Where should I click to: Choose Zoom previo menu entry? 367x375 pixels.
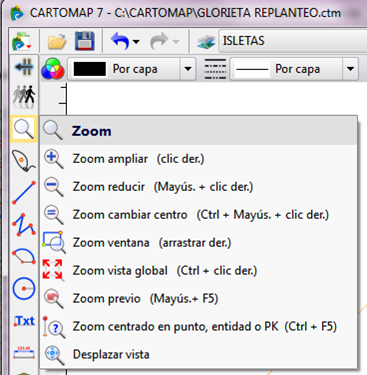(x=199, y=298)
